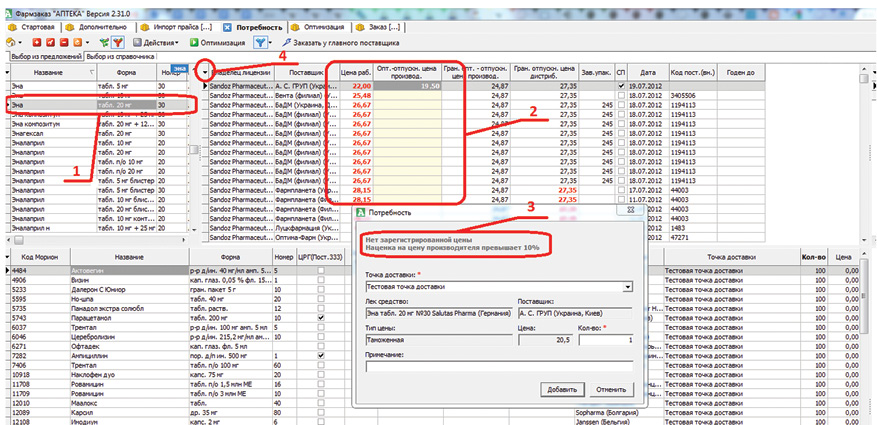This screenshot has width=877, height=425.
Task: Toggle СП checkbox for 19.07.2012 row
Action: coord(621,86)
